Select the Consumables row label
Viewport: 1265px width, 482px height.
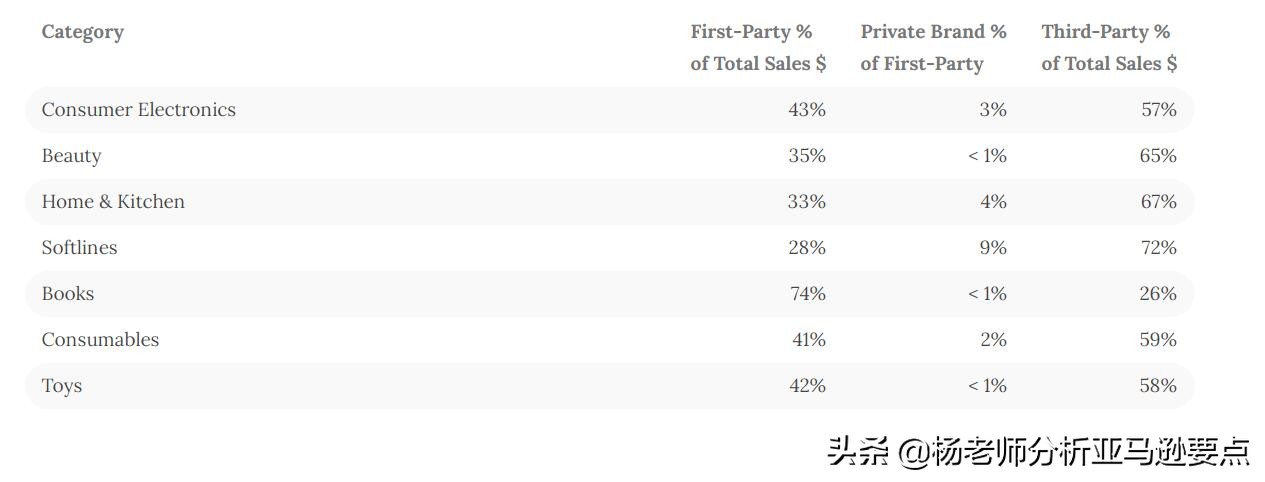click(100, 340)
